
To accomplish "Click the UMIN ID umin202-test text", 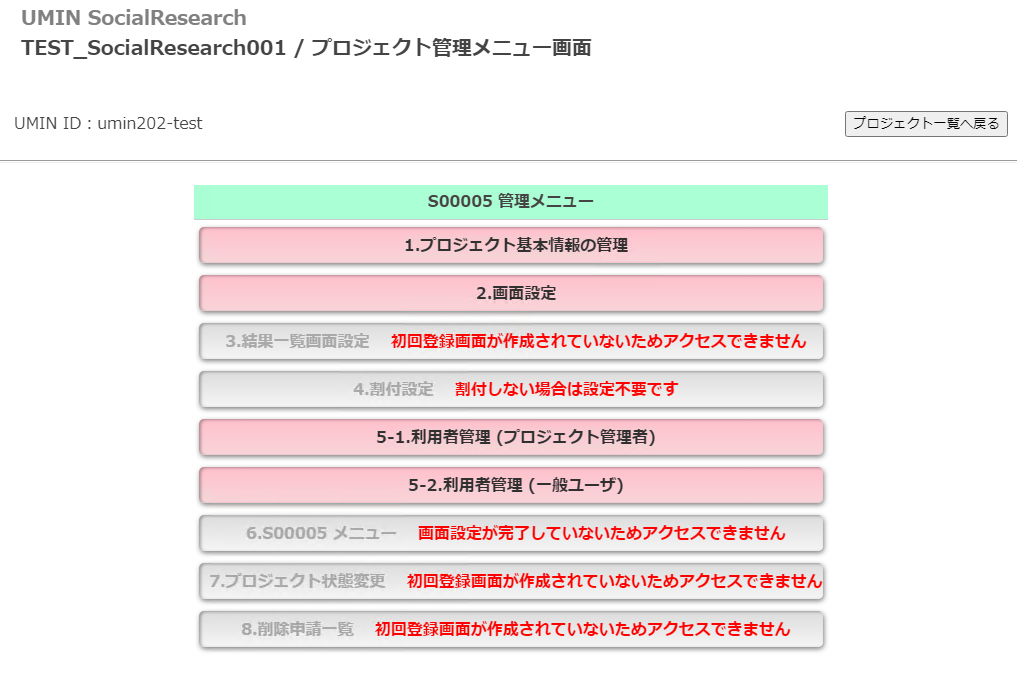I will pos(108,123).
